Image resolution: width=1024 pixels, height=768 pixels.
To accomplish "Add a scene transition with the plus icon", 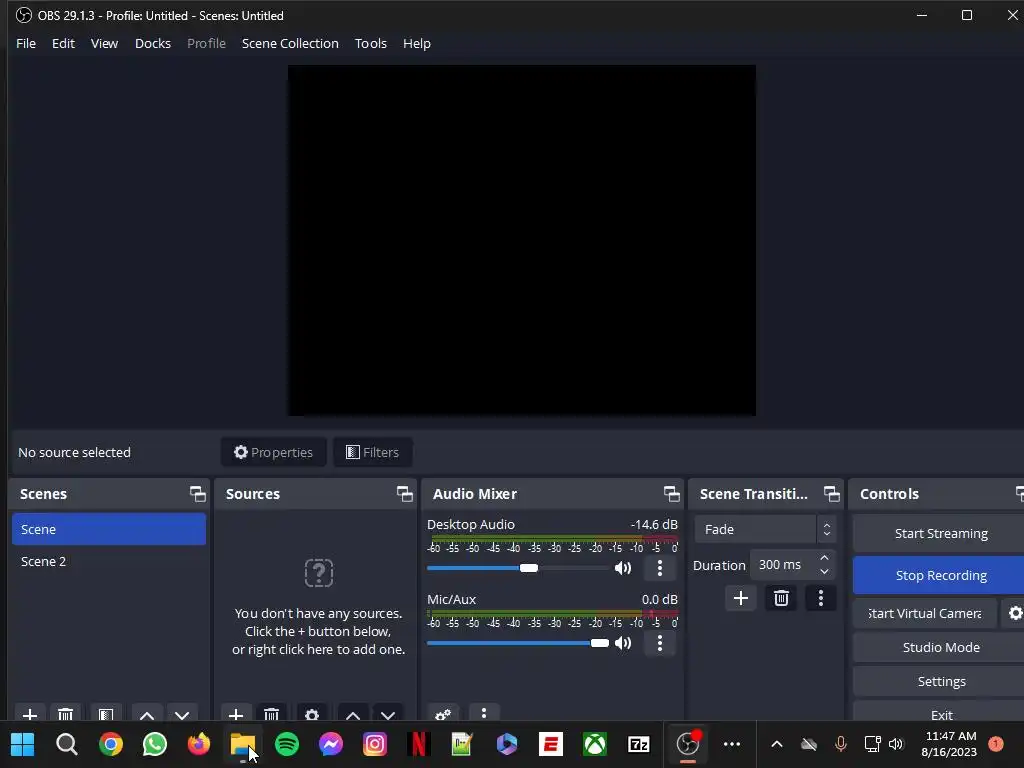I will pyautogui.click(x=741, y=598).
